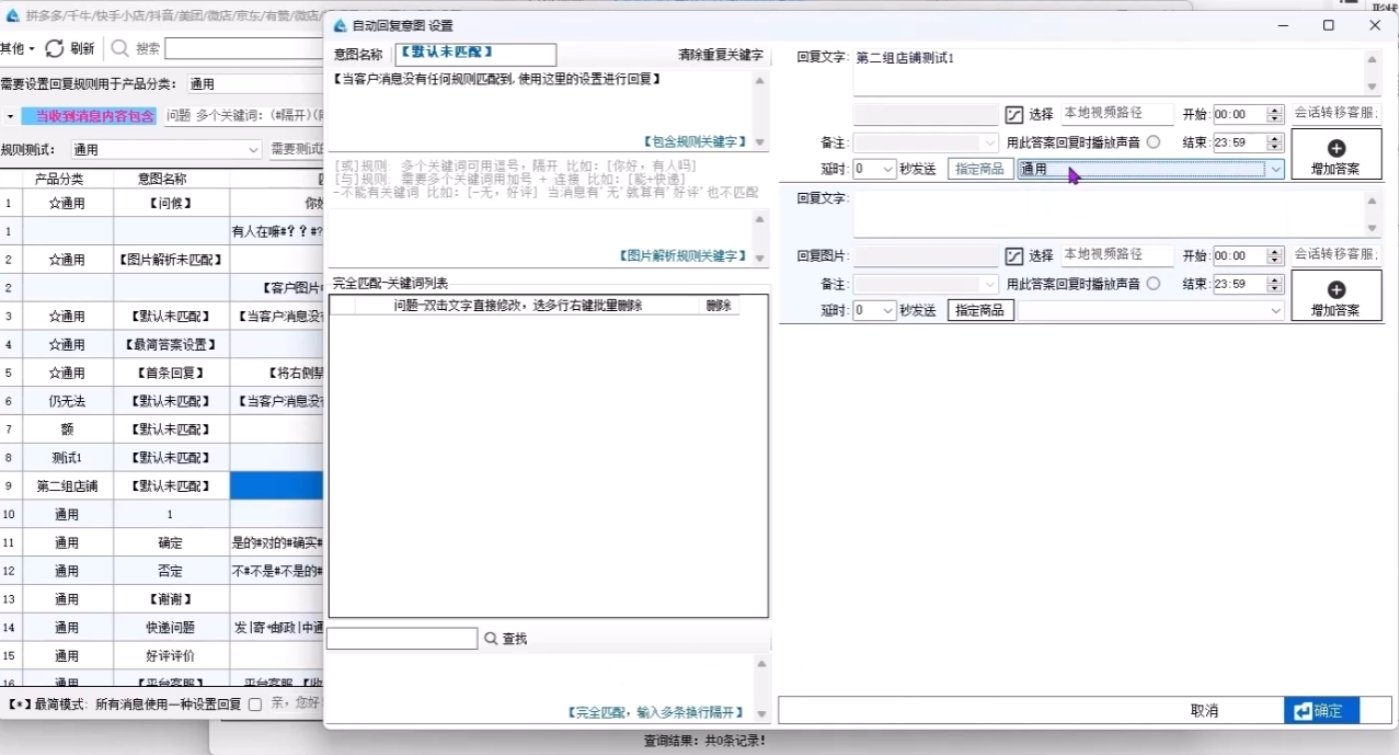Click the second 增加答案 plus icon
1399x755 pixels.
point(1335,290)
